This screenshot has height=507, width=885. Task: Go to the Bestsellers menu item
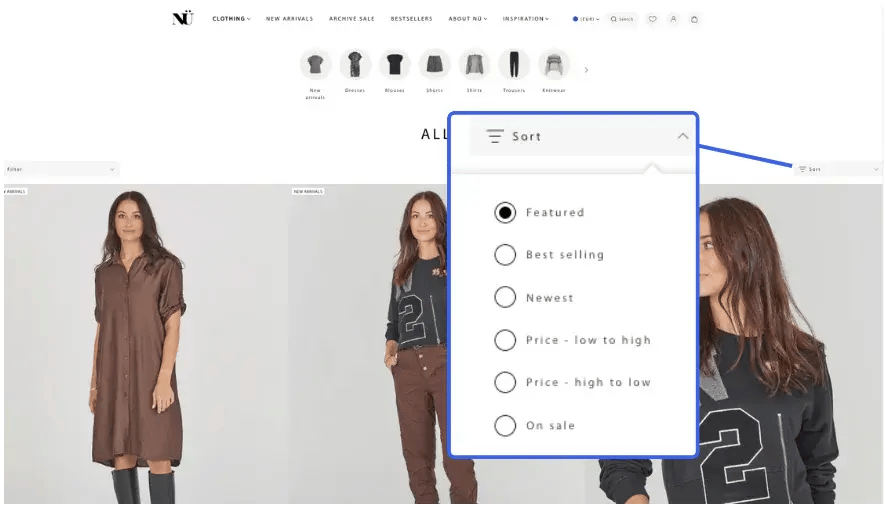(410, 19)
